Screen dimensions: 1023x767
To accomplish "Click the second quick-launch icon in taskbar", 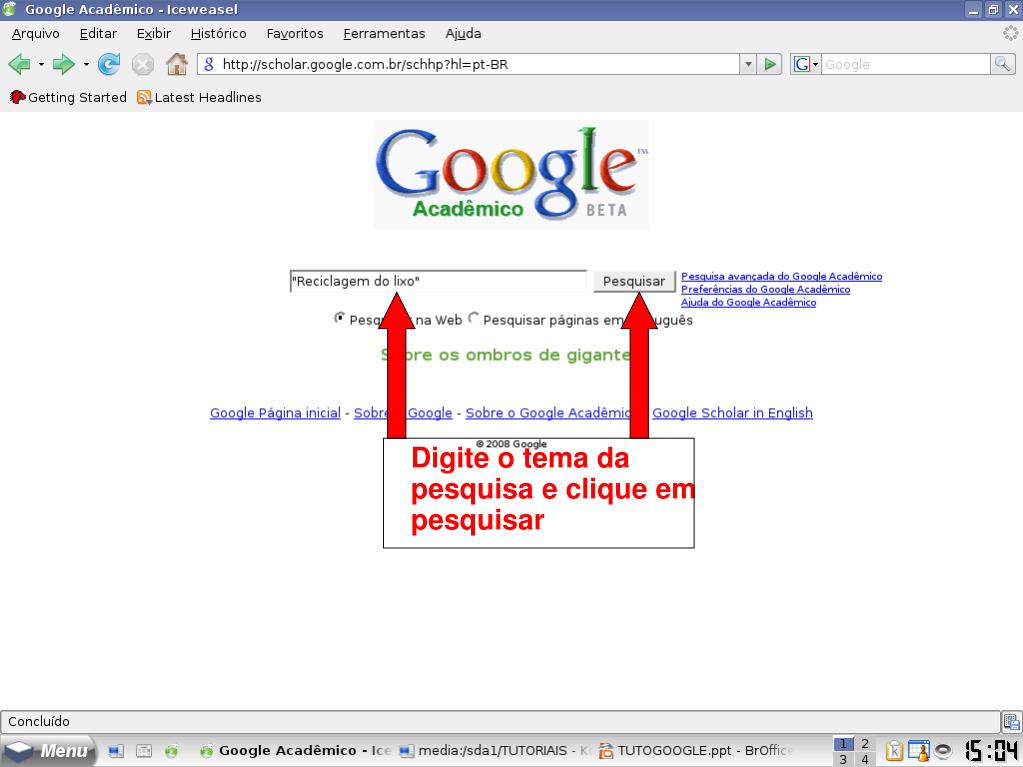I will point(144,751).
